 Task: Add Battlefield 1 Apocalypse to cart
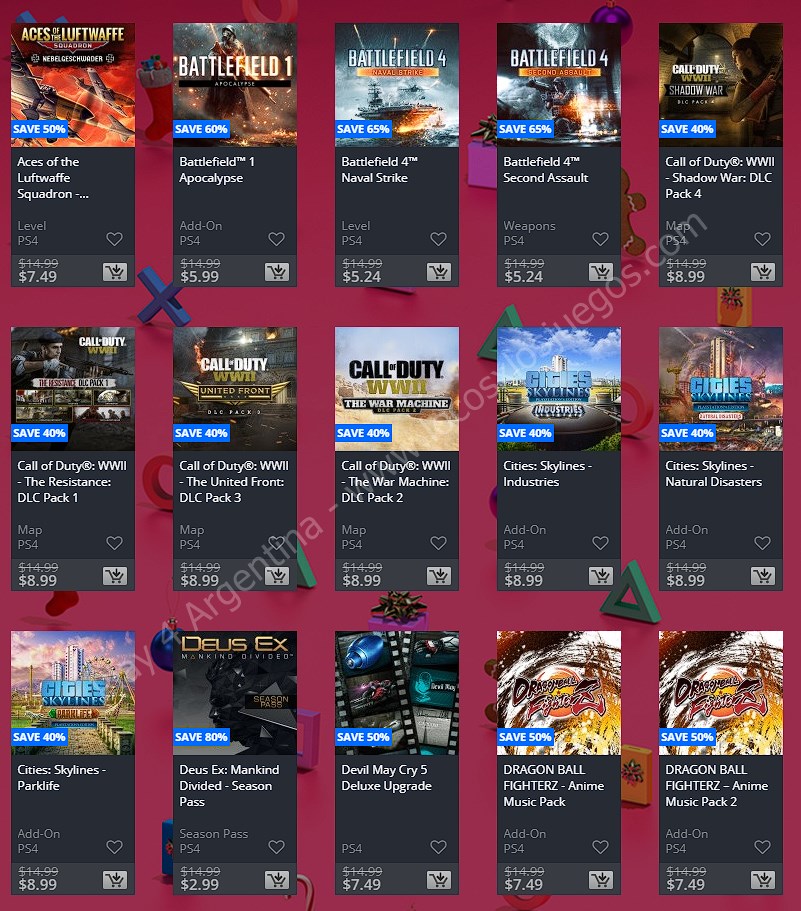[x=276, y=271]
